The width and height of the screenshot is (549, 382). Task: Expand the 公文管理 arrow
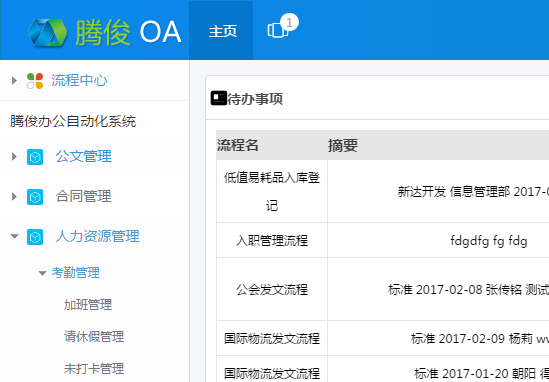[x=14, y=157]
